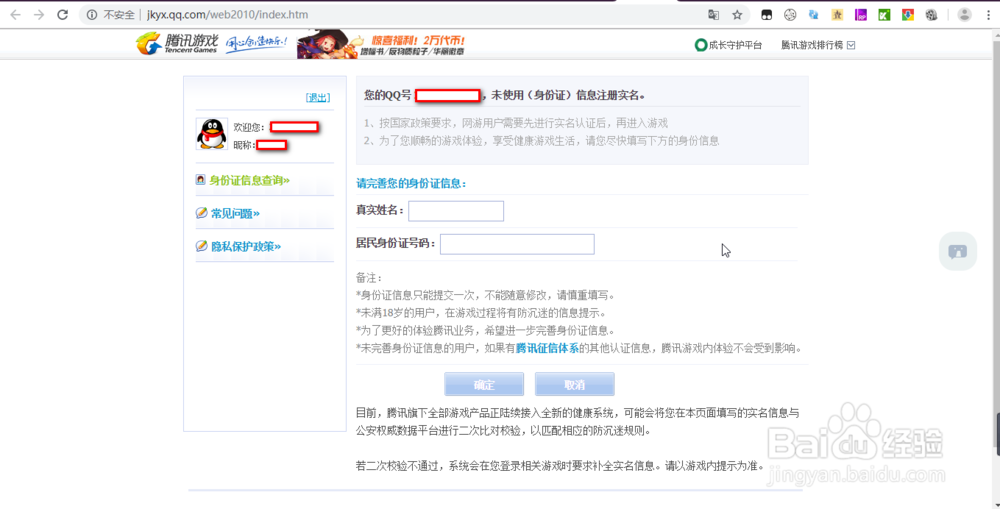Click the multicolor square extension icon
1000x509 pixels.
(x=908, y=15)
